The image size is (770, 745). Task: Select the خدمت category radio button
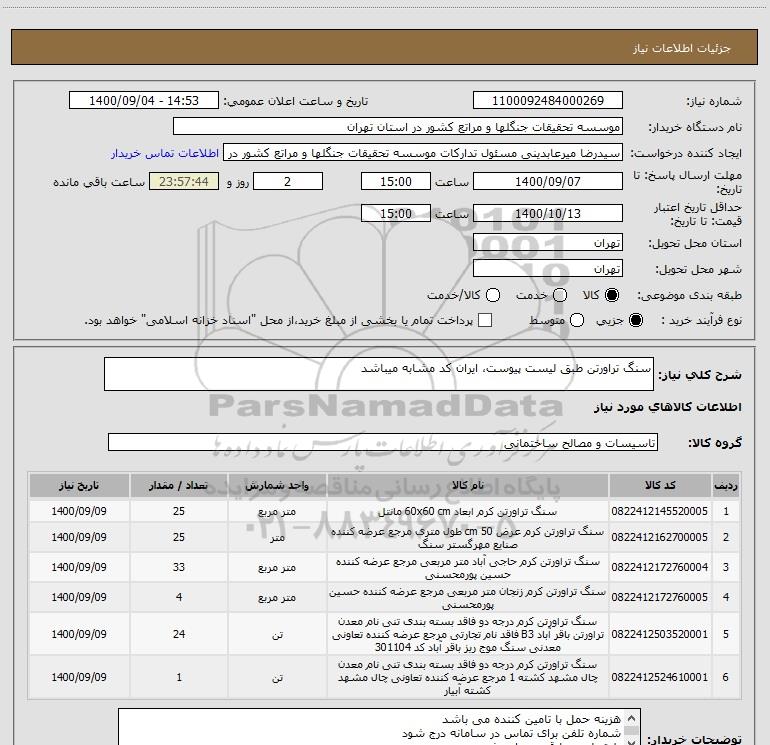click(560, 295)
